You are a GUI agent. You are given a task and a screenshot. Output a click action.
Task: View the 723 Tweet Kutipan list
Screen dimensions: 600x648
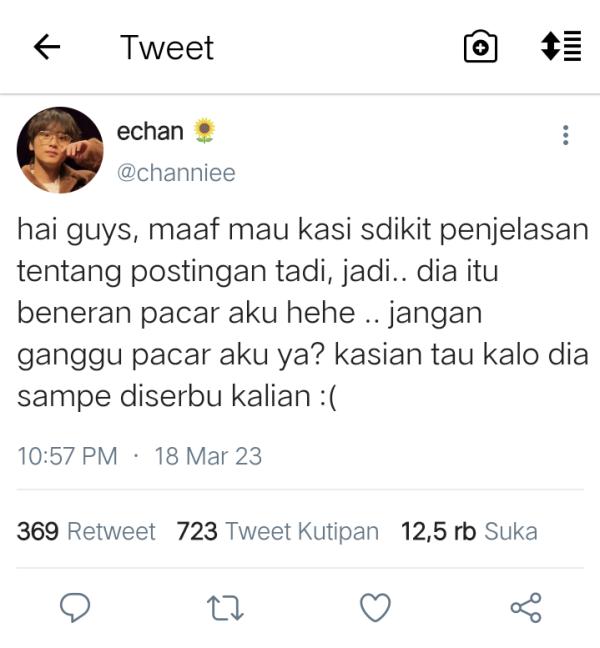coord(278,531)
